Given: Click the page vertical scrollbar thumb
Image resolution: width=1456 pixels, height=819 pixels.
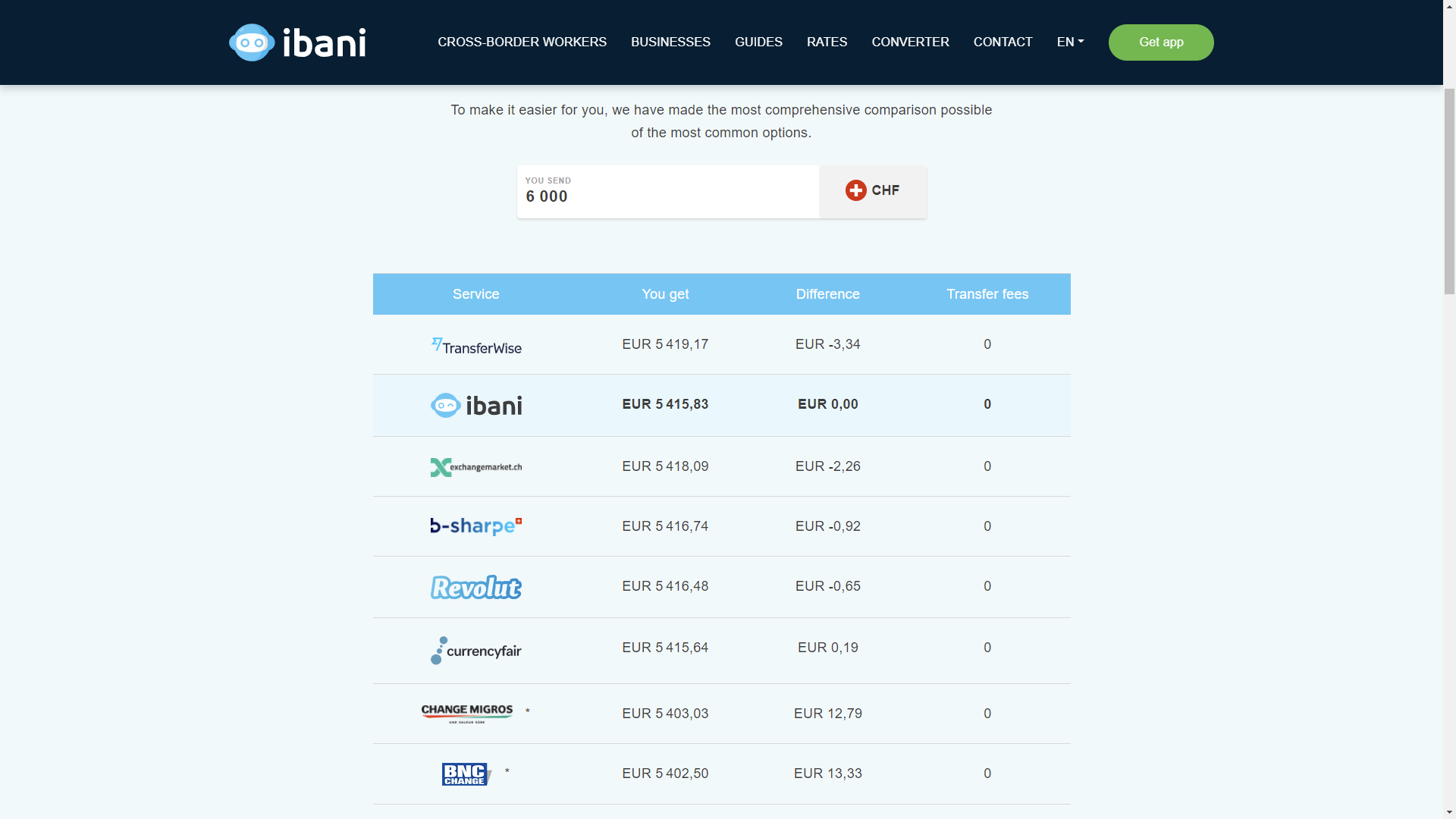Looking at the screenshot, I should (x=1449, y=191).
